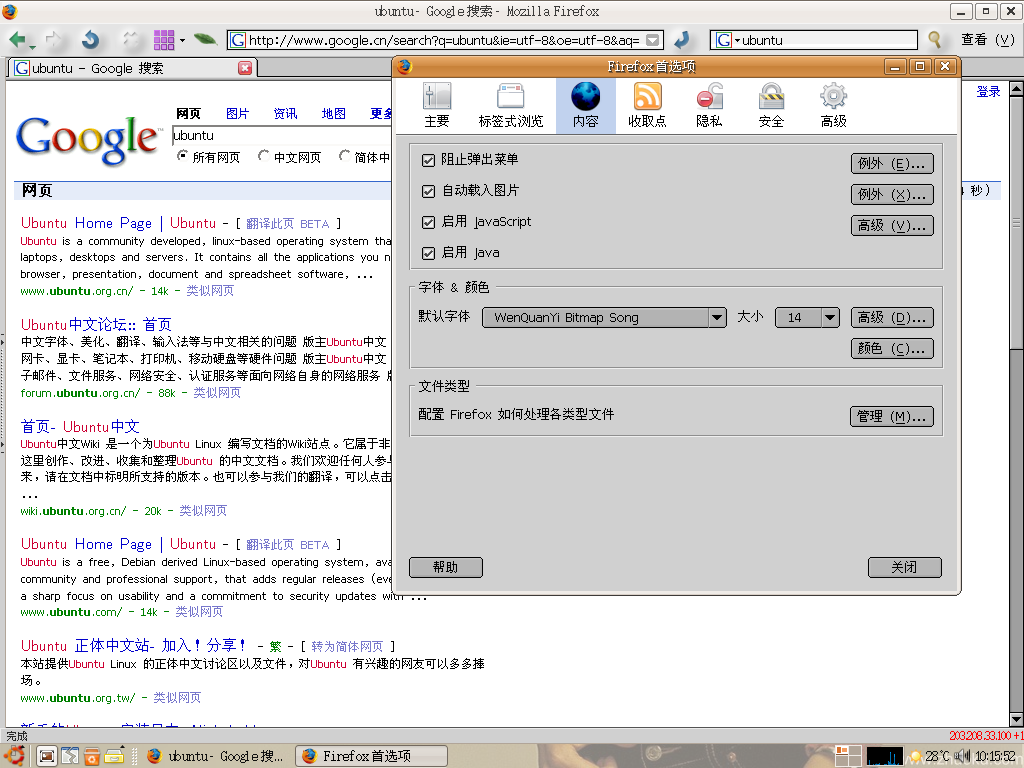The height and width of the screenshot is (768, 1024).
Task: Open the 安全 security preferences tab
Action: coord(771,105)
